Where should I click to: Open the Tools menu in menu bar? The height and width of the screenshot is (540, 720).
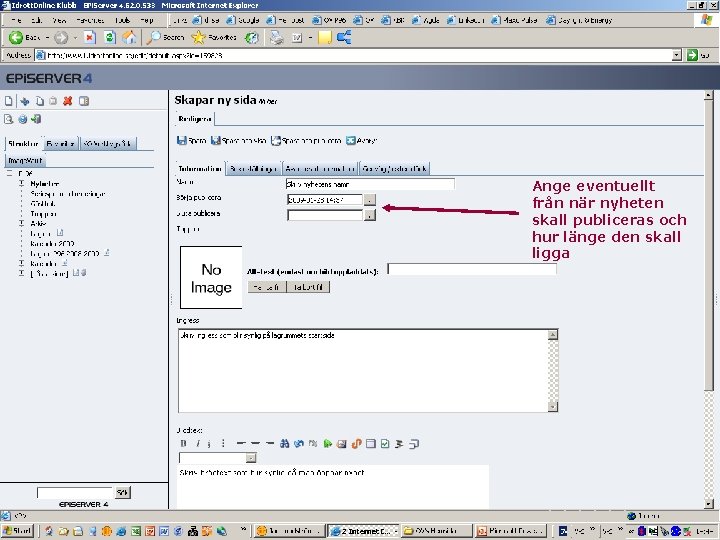click(x=123, y=20)
